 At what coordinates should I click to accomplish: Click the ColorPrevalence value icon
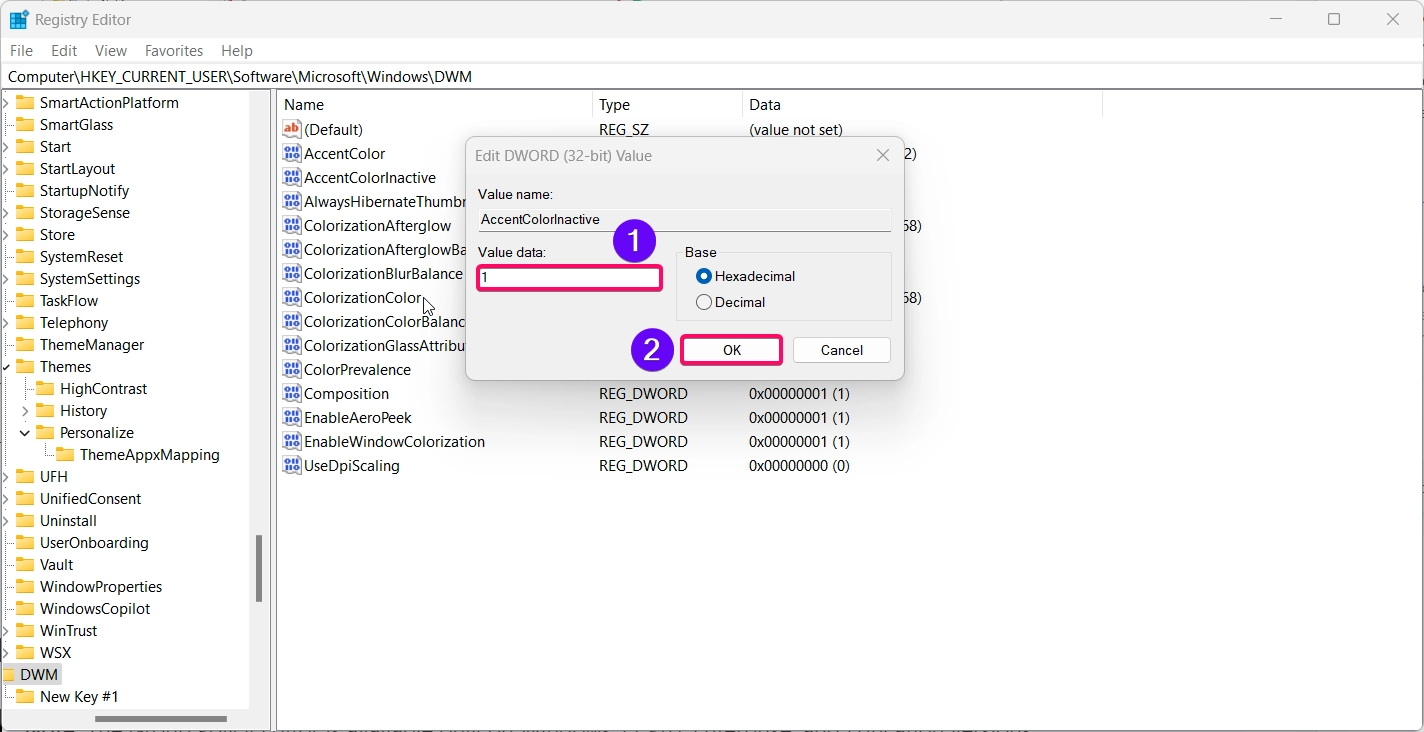(x=292, y=369)
